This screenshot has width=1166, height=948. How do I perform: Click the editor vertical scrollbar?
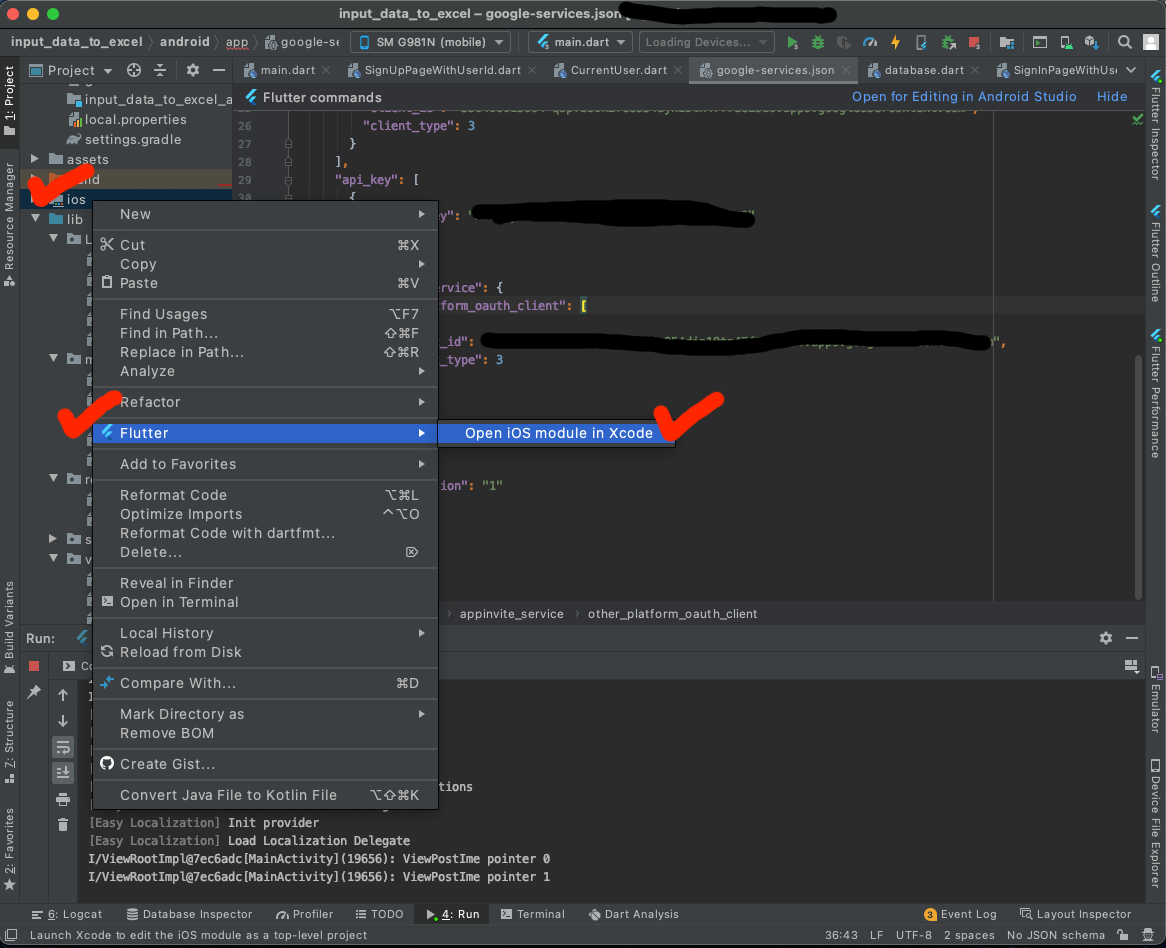pyautogui.click(x=1138, y=476)
